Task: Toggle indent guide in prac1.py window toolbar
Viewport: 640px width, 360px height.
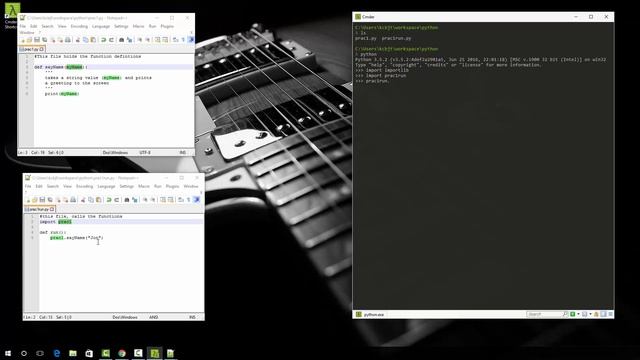Action: point(191,40)
